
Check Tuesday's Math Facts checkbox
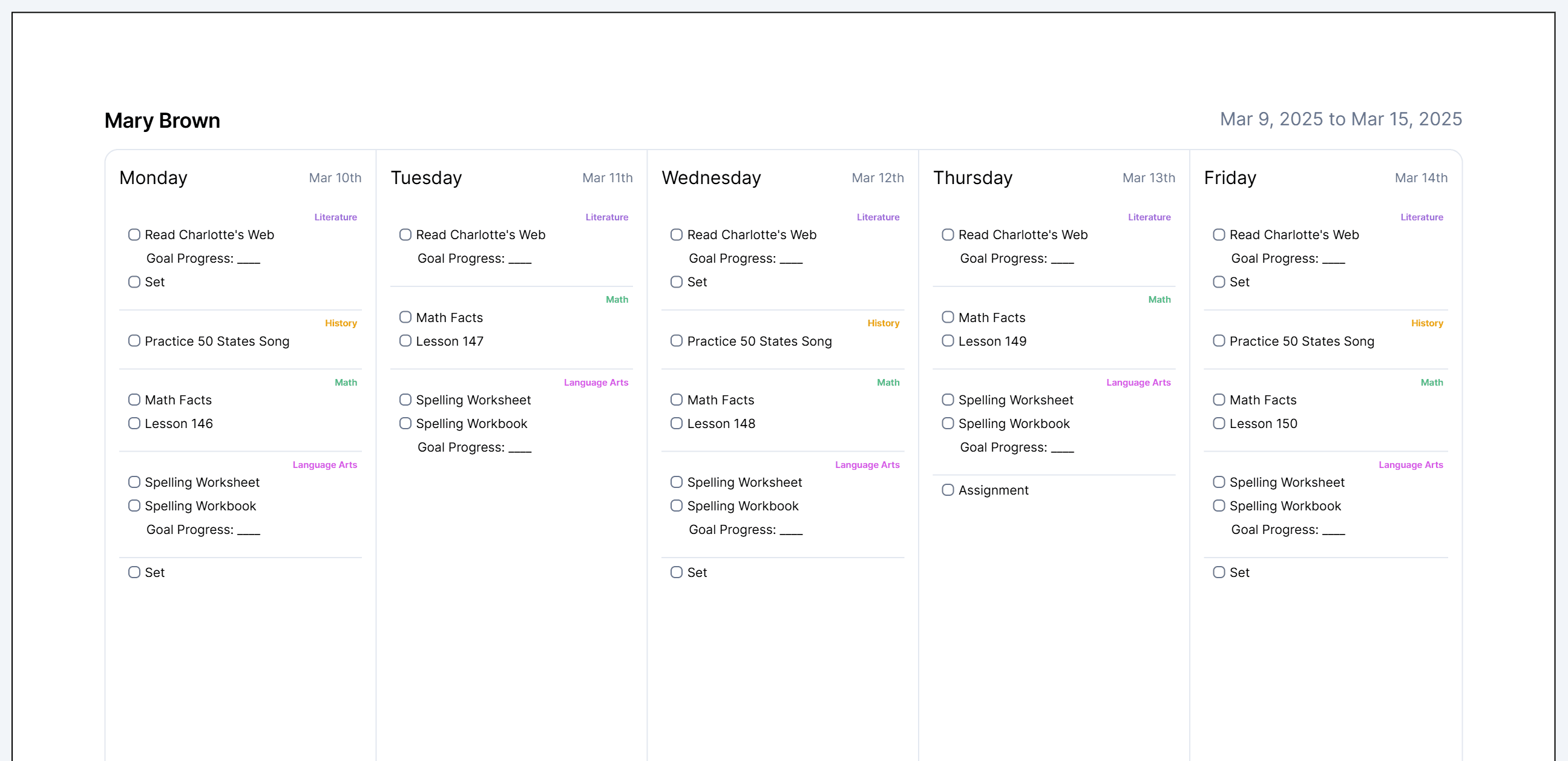click(405, 317)
